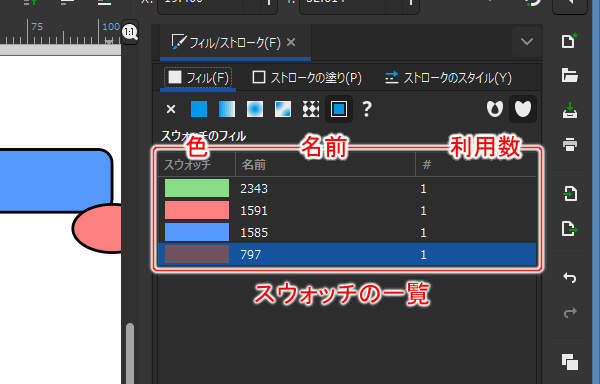Export the document with the export icon
The height and width of the screenshot is (384, 600).
(569, 229)
